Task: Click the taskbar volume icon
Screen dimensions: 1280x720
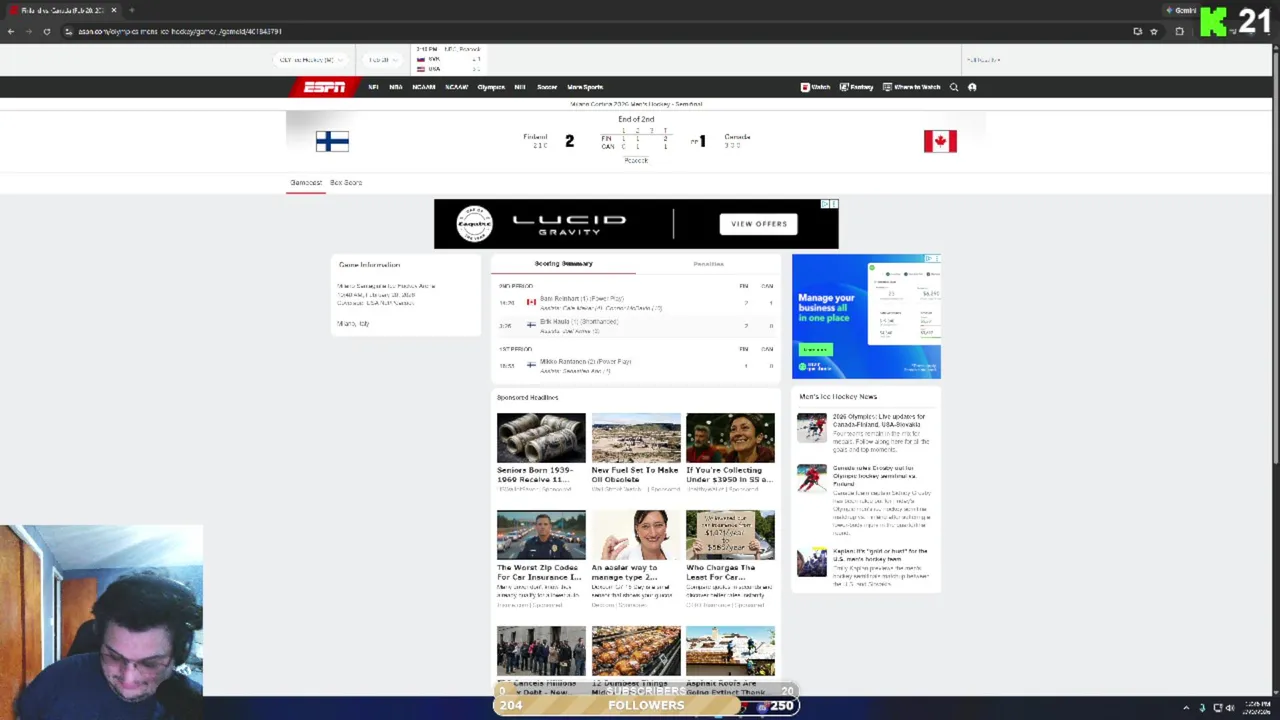Action: pos(1230,708)
